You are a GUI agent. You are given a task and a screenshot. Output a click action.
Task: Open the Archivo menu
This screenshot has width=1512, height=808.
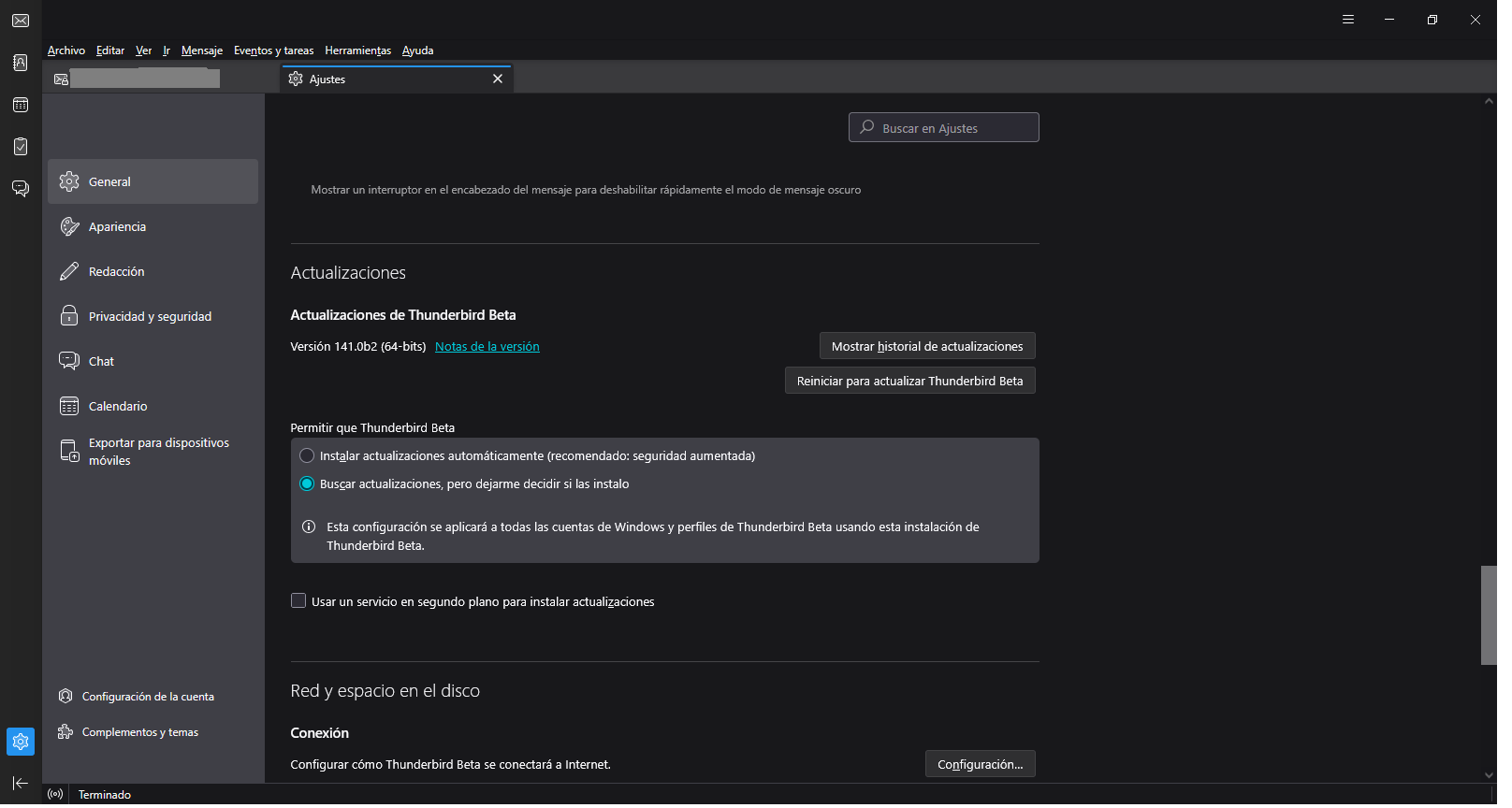coord(66,50)
